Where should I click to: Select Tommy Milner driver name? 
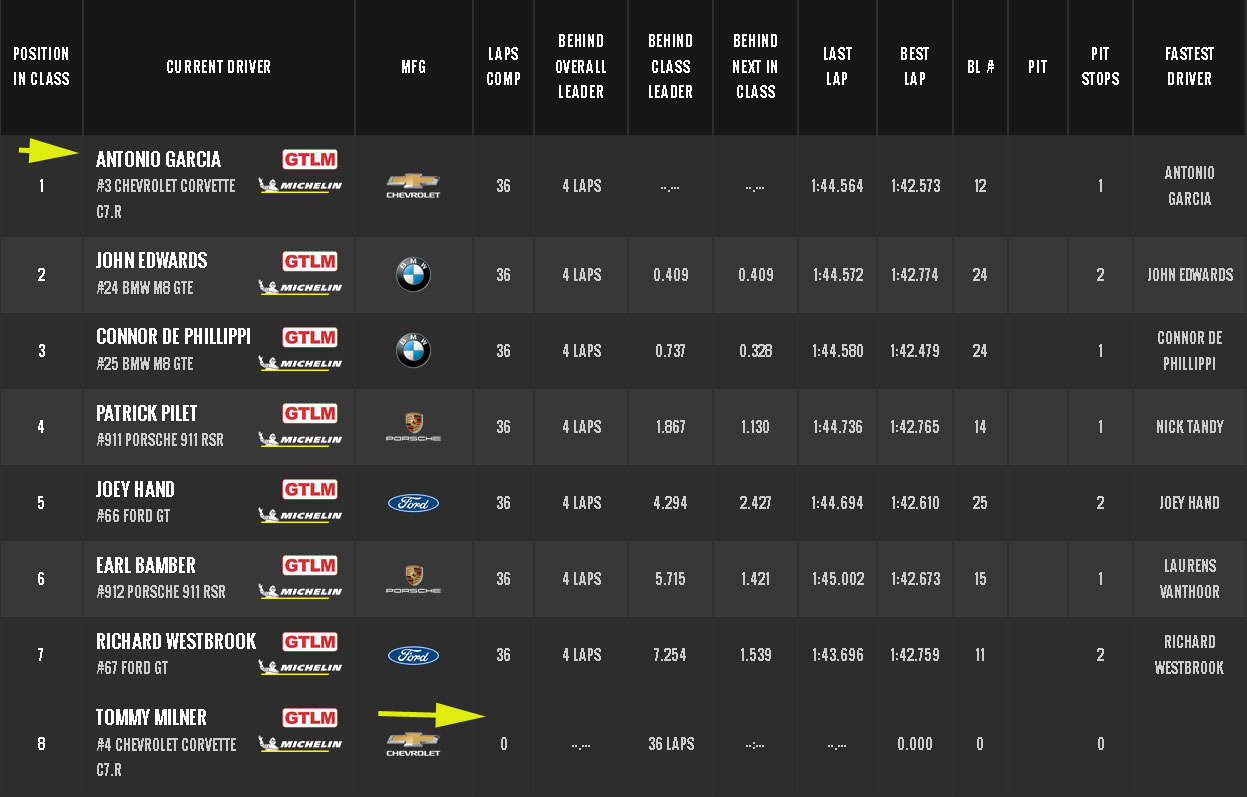(151, 717)
